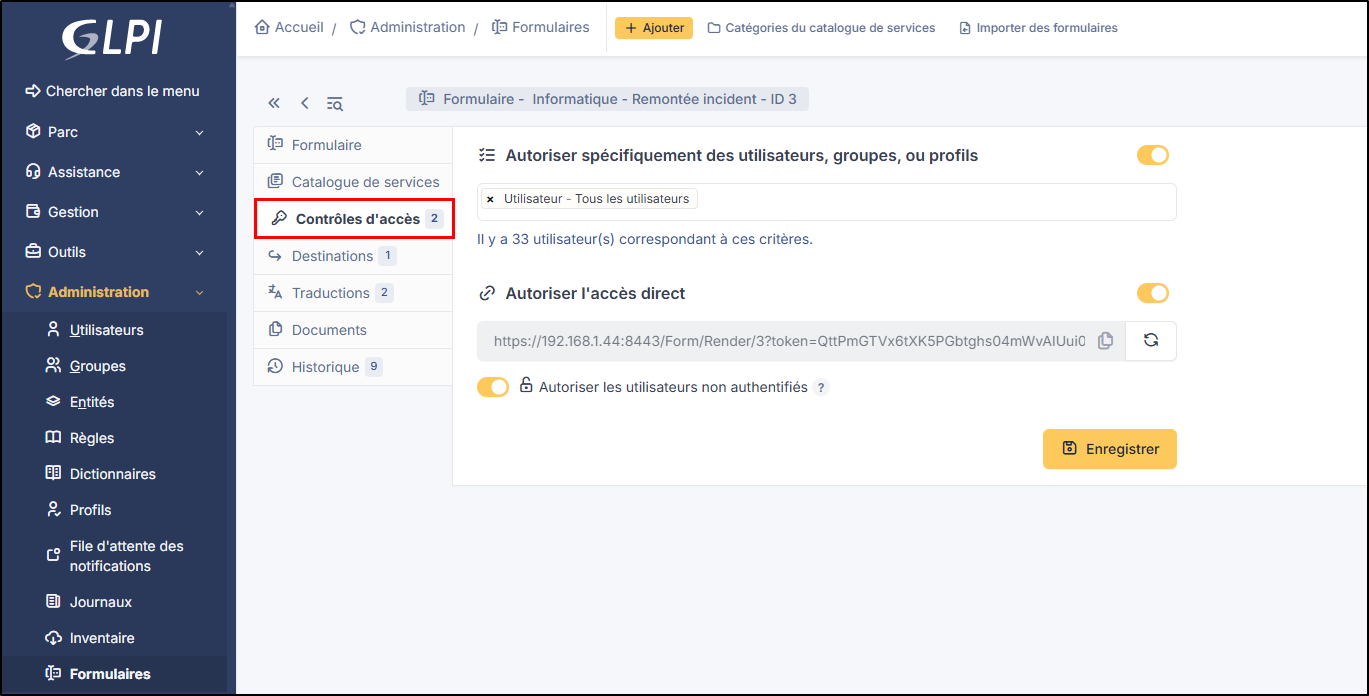
Task: Open Catalogue de services tab
Action: point(353,182)
